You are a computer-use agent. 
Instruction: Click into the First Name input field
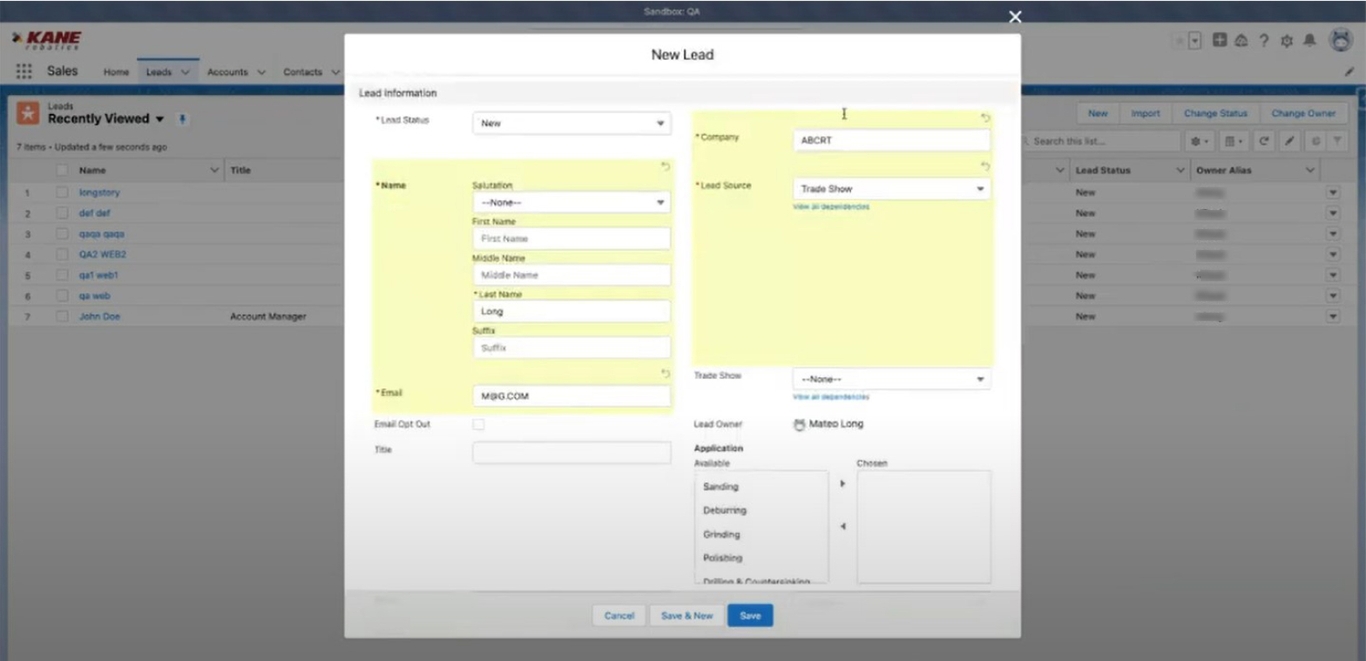571,239
